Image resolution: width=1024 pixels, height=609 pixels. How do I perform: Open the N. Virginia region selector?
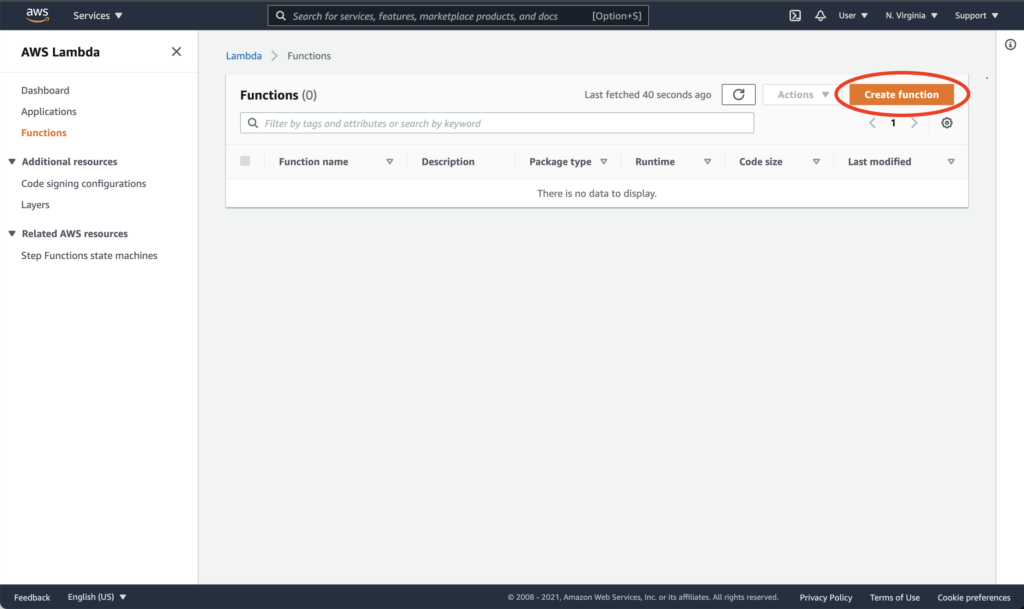pos(912,16)
